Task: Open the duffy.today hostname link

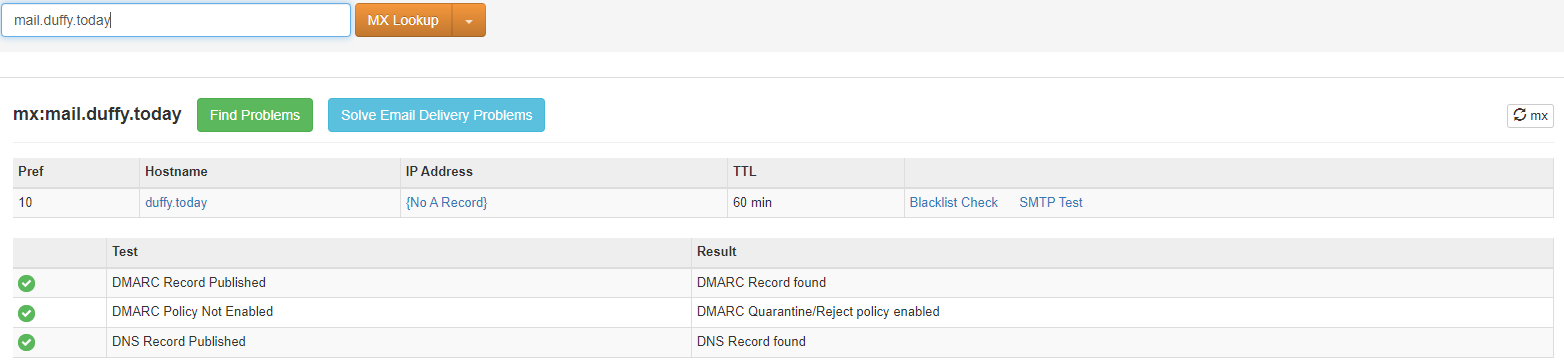Action: point(176,202)
